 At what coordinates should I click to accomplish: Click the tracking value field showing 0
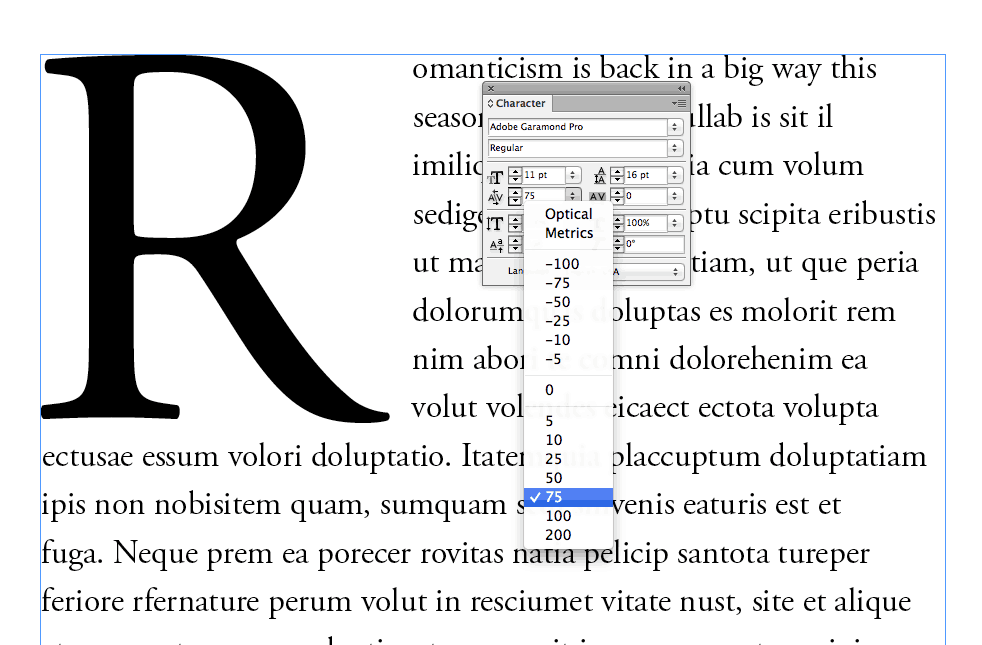(x=645, y=196)
